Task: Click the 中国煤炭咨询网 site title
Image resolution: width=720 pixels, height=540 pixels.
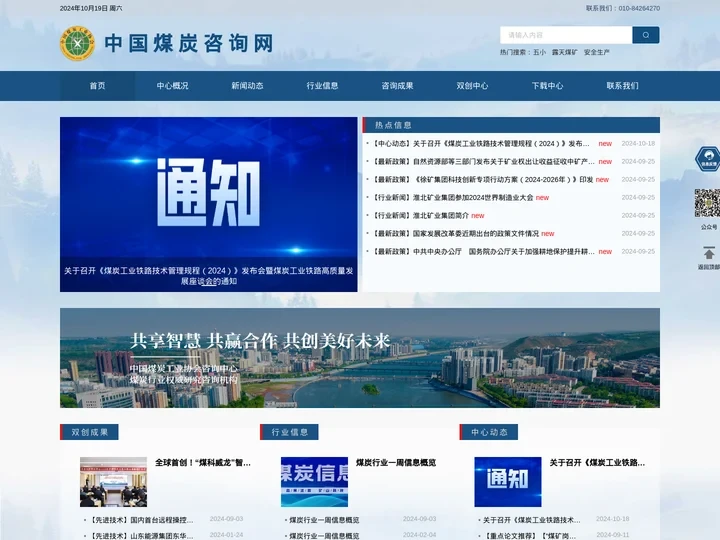Action: [x=189, y=43]
